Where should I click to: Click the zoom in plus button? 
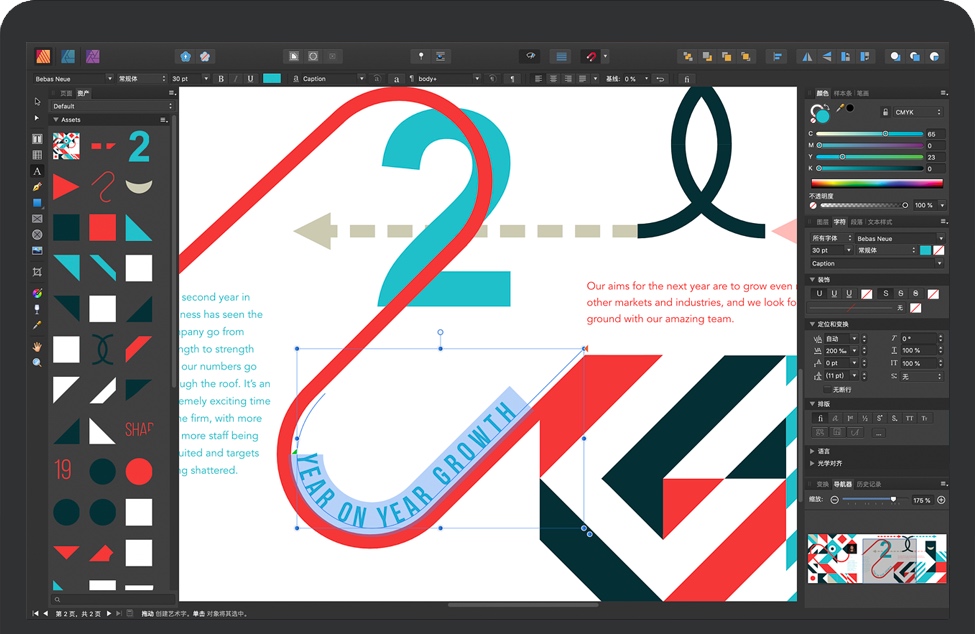[941, 500]
